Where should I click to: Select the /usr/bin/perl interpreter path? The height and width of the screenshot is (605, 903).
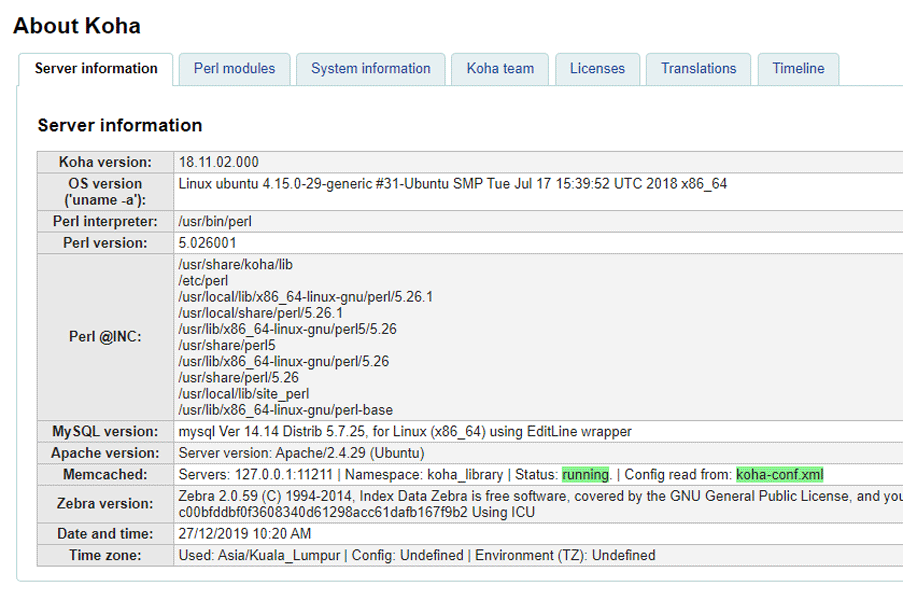pos(215,222)
